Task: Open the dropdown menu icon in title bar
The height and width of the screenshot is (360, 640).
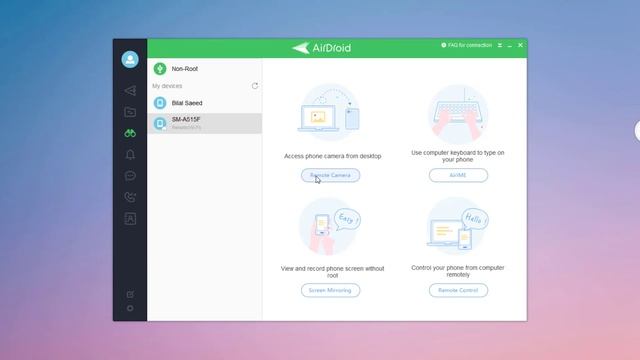Action: [x=500, y=45]
